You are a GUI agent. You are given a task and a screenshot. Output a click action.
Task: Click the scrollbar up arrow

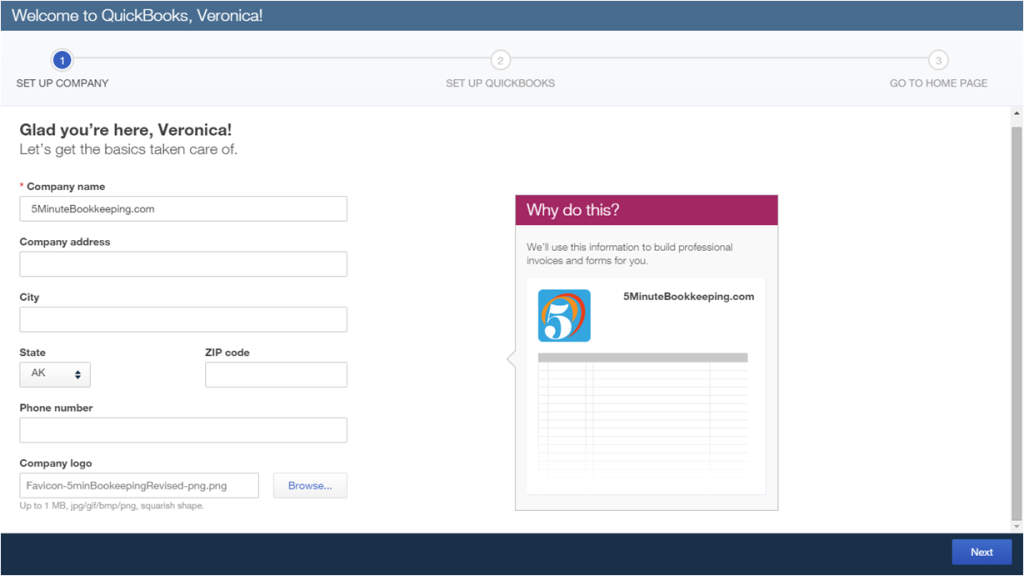pos(1017,114)
